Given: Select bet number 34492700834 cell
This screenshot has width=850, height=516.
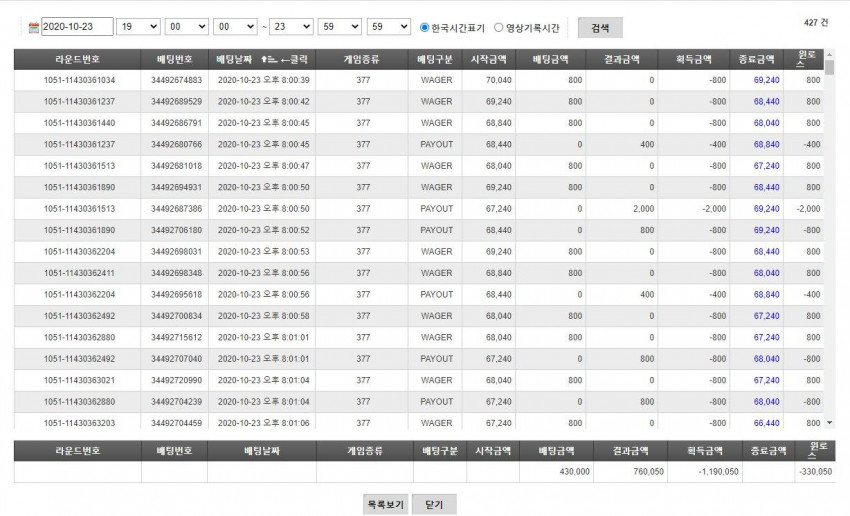Looking at the screenshot, I should (176, 316).
